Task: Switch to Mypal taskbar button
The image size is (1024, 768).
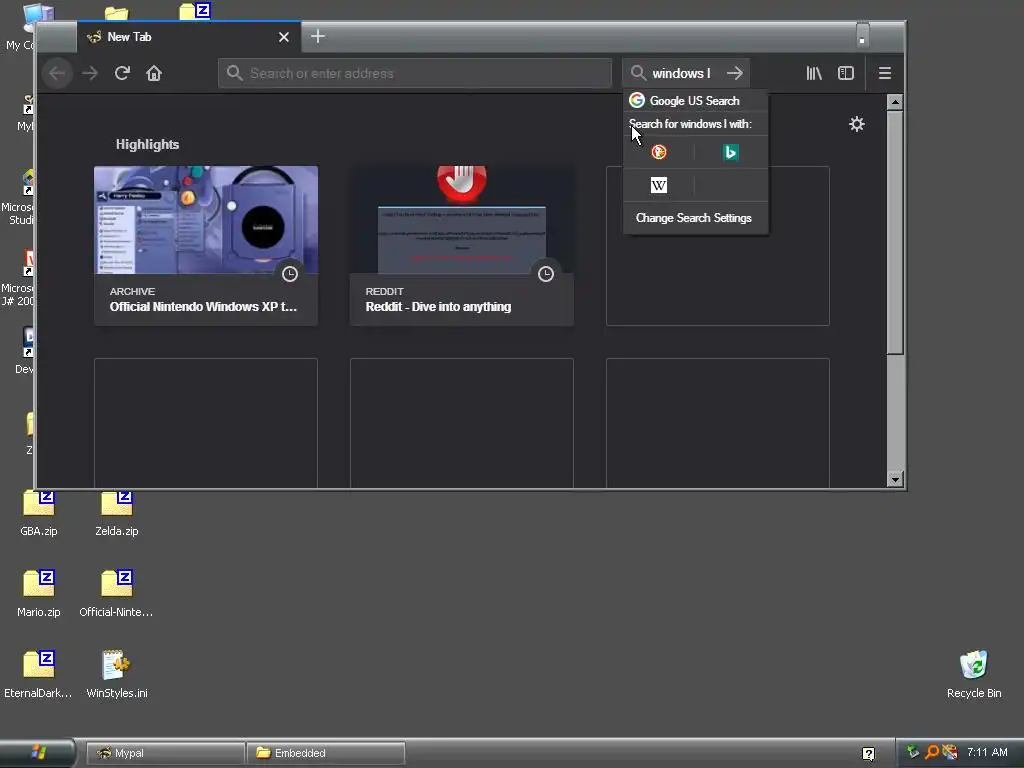Action: [166, 753]
